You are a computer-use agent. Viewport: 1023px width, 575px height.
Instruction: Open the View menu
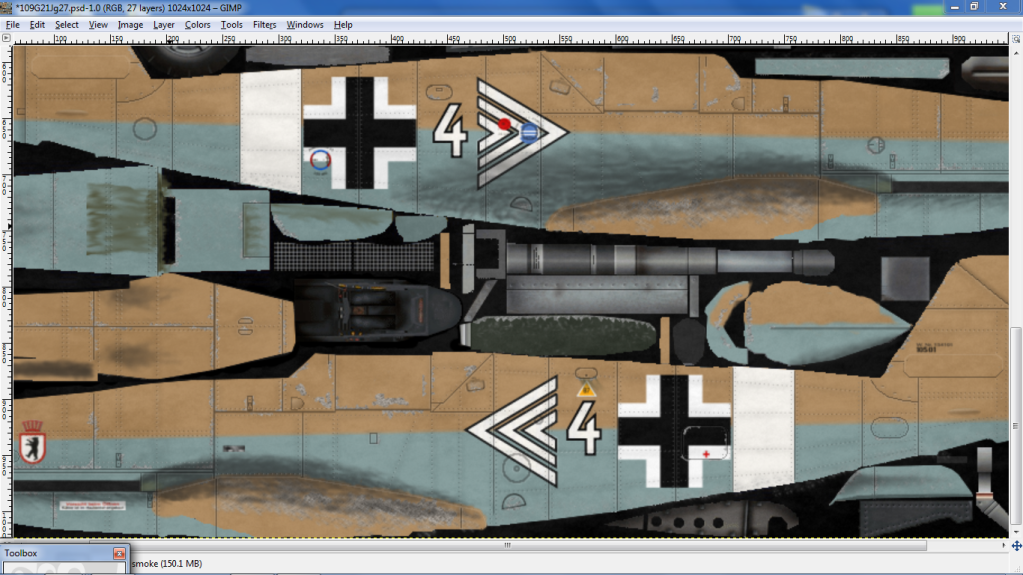tap(98, 25)
